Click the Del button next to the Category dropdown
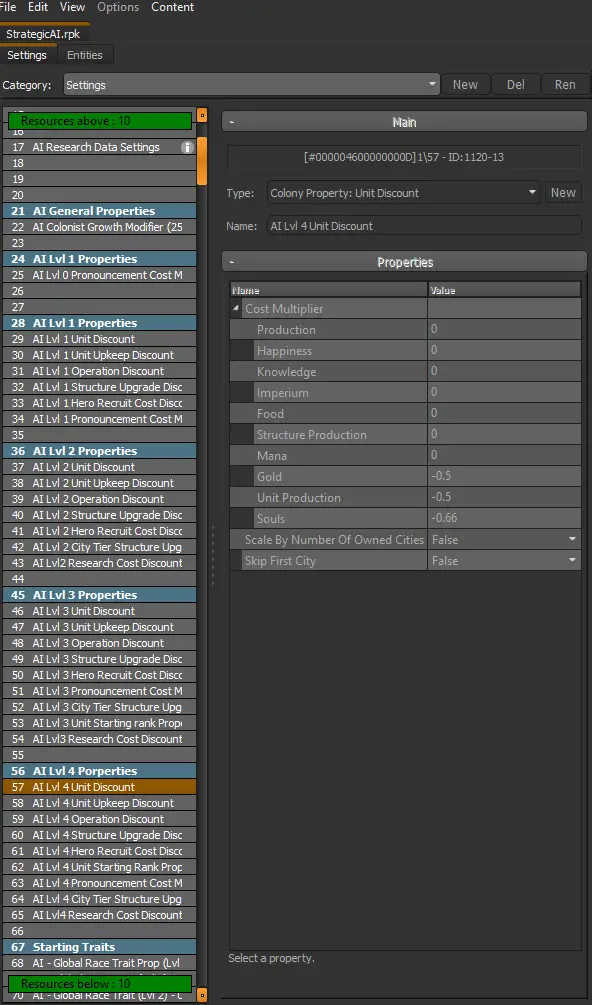Screen dimensions: 592x1005 pyautogui.click(x=516, y=85)
